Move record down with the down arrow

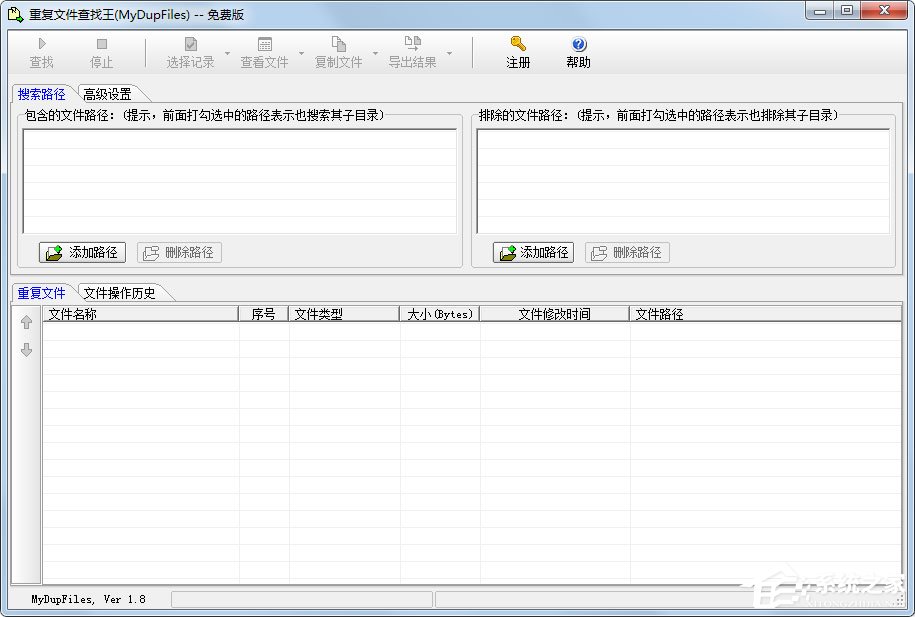(x=26, y=350)
